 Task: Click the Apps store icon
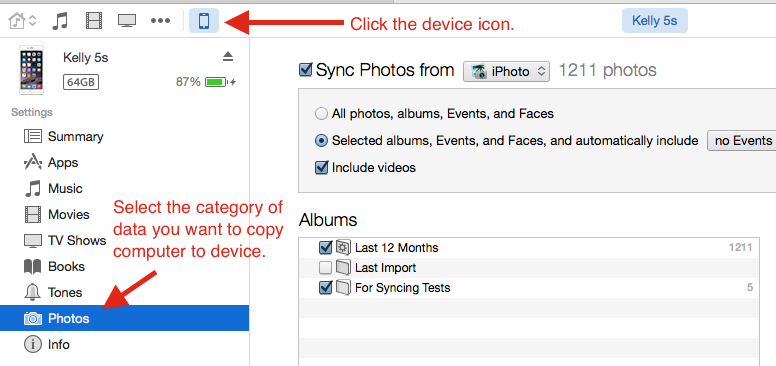pyautogui.click(x=33, y=162)
